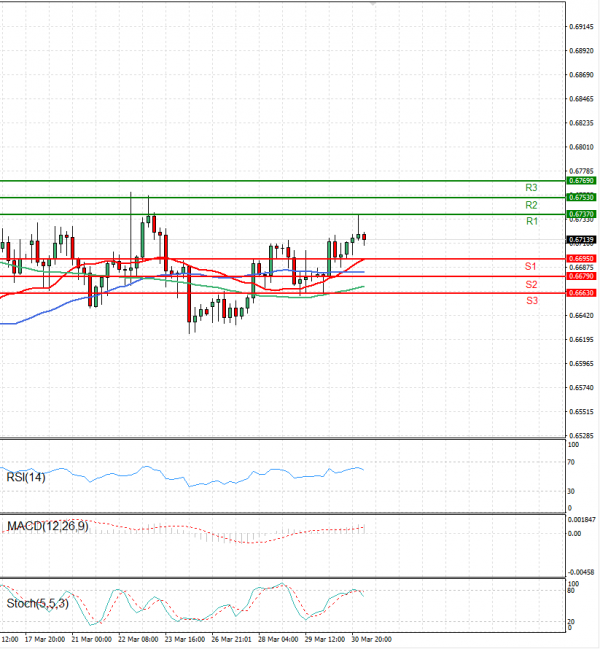The height and width of the screenshot is (649, 600).
Task: Click the 0.65515 price axis value
Action: [581, 411]
